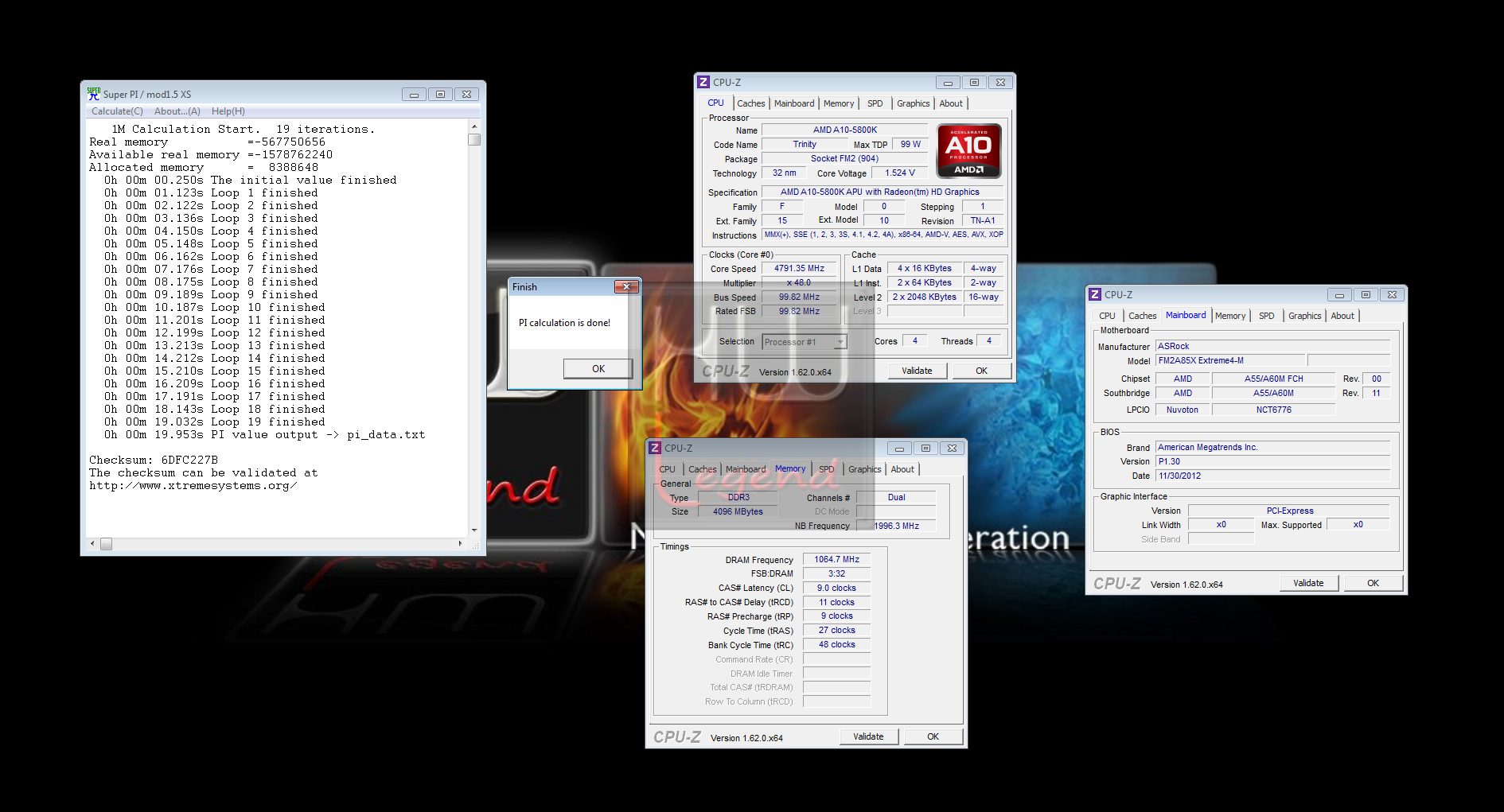Click the CPU-Z icon in the Mainboard window title bar
The image size is (1504, 812).
(x=1095, y=294)
